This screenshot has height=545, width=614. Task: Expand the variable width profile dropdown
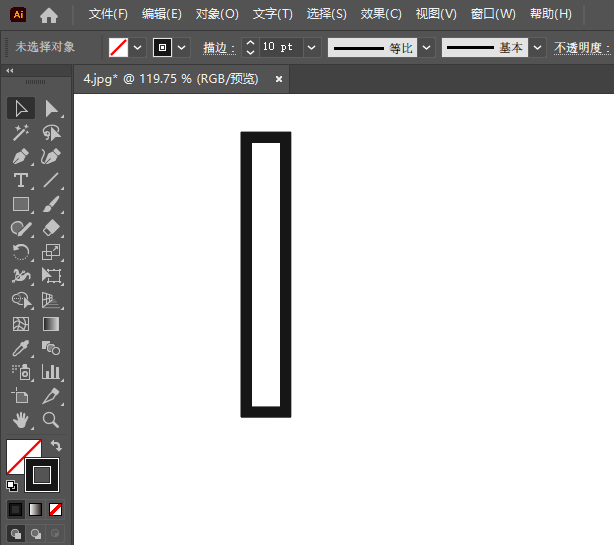coord(427,48)
